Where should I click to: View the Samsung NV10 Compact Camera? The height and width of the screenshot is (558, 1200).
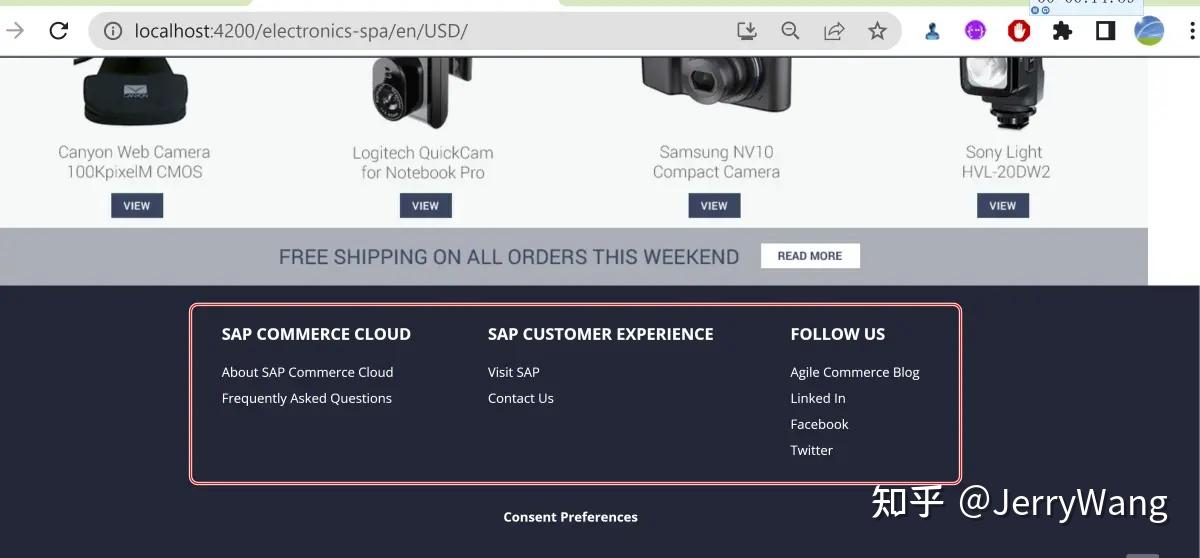tap(714, 206)
